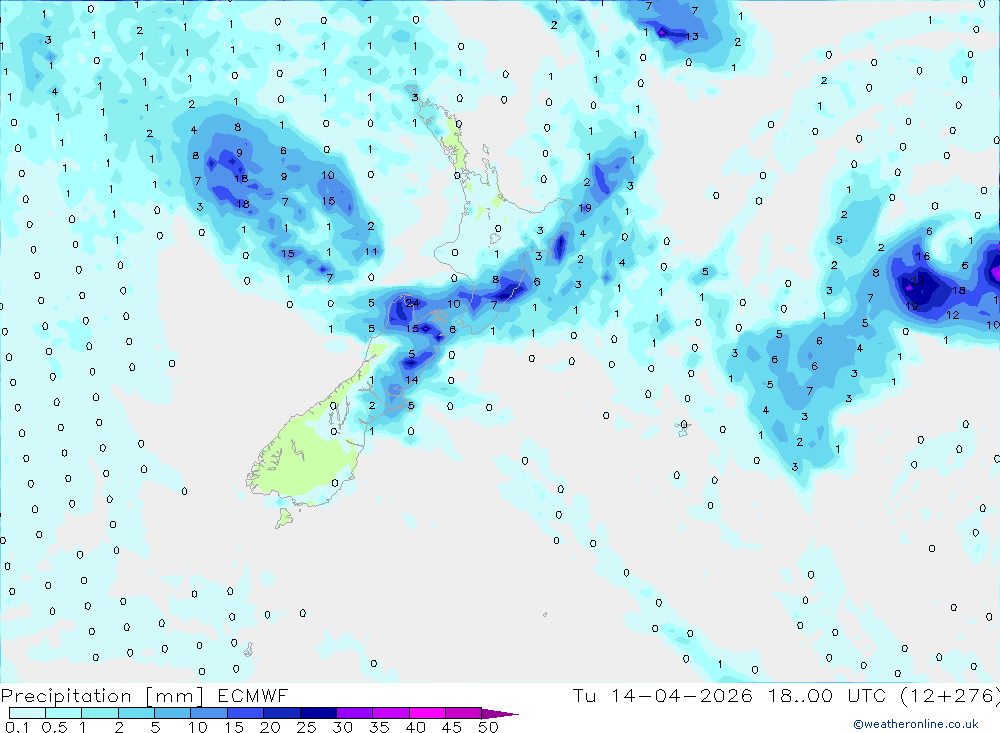Viewport: 1000px width, 733px height.
Task: Select the 5–10 mm legend swatch
Action: pos(173,713)
